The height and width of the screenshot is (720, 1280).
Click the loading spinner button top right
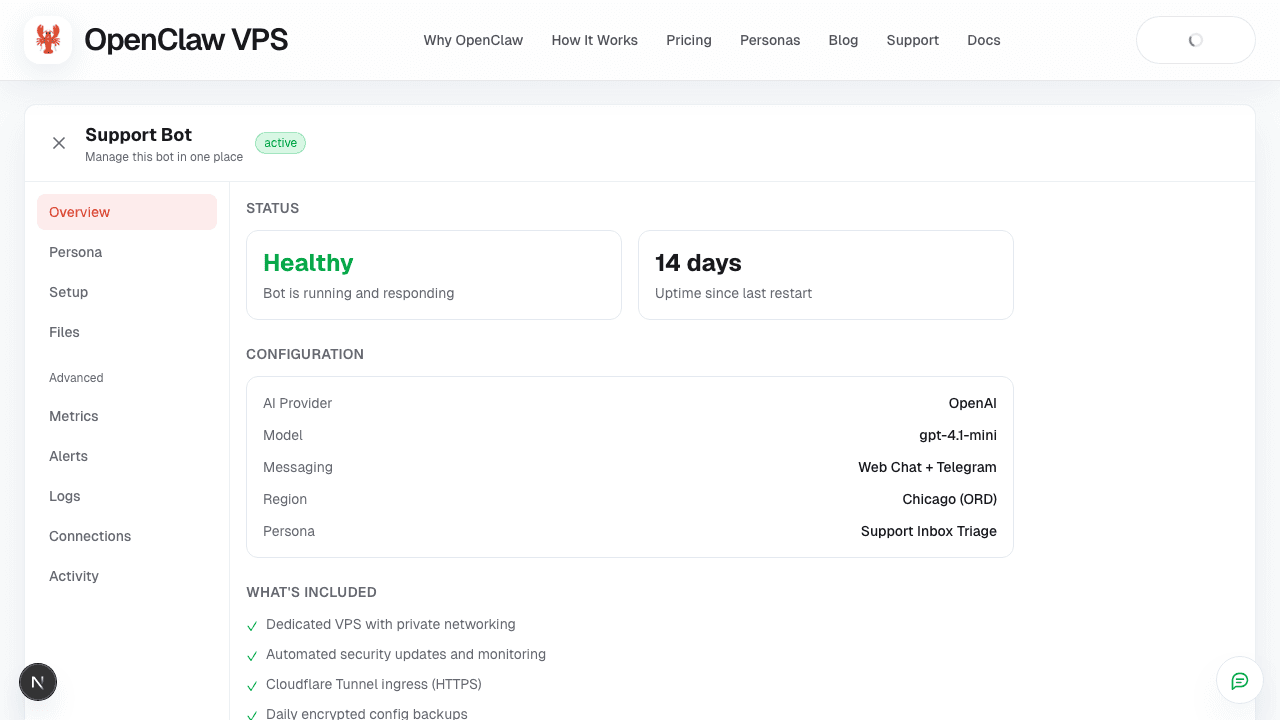[x=1195, y=40]
